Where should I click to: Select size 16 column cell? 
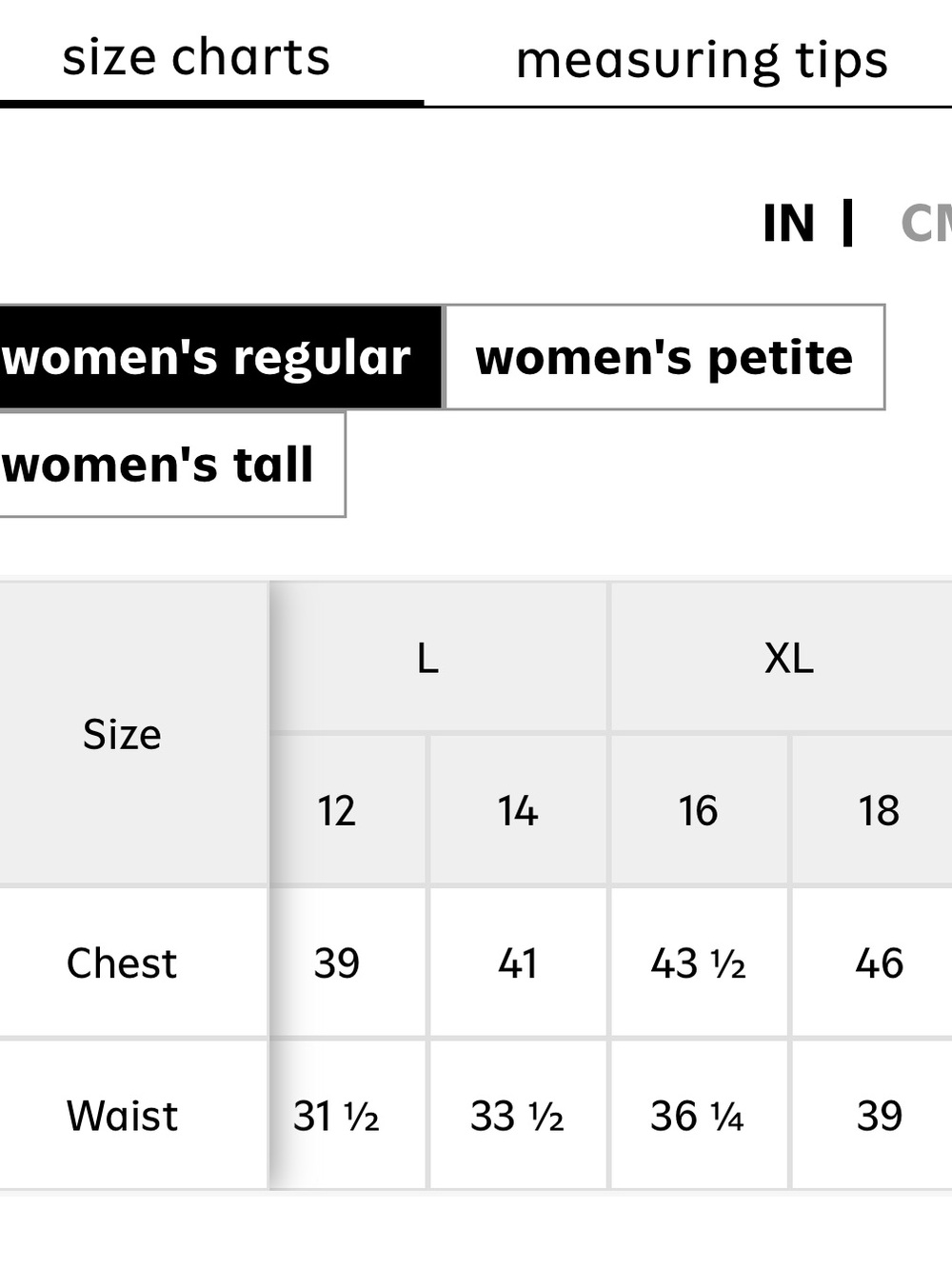tap(699, 810)
